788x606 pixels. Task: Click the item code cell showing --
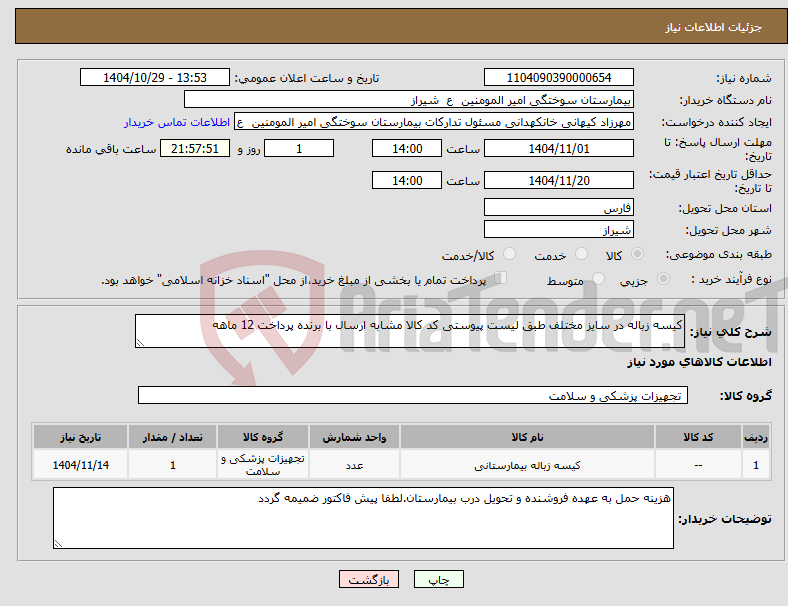pyautogui.click(x=698, y=465)
